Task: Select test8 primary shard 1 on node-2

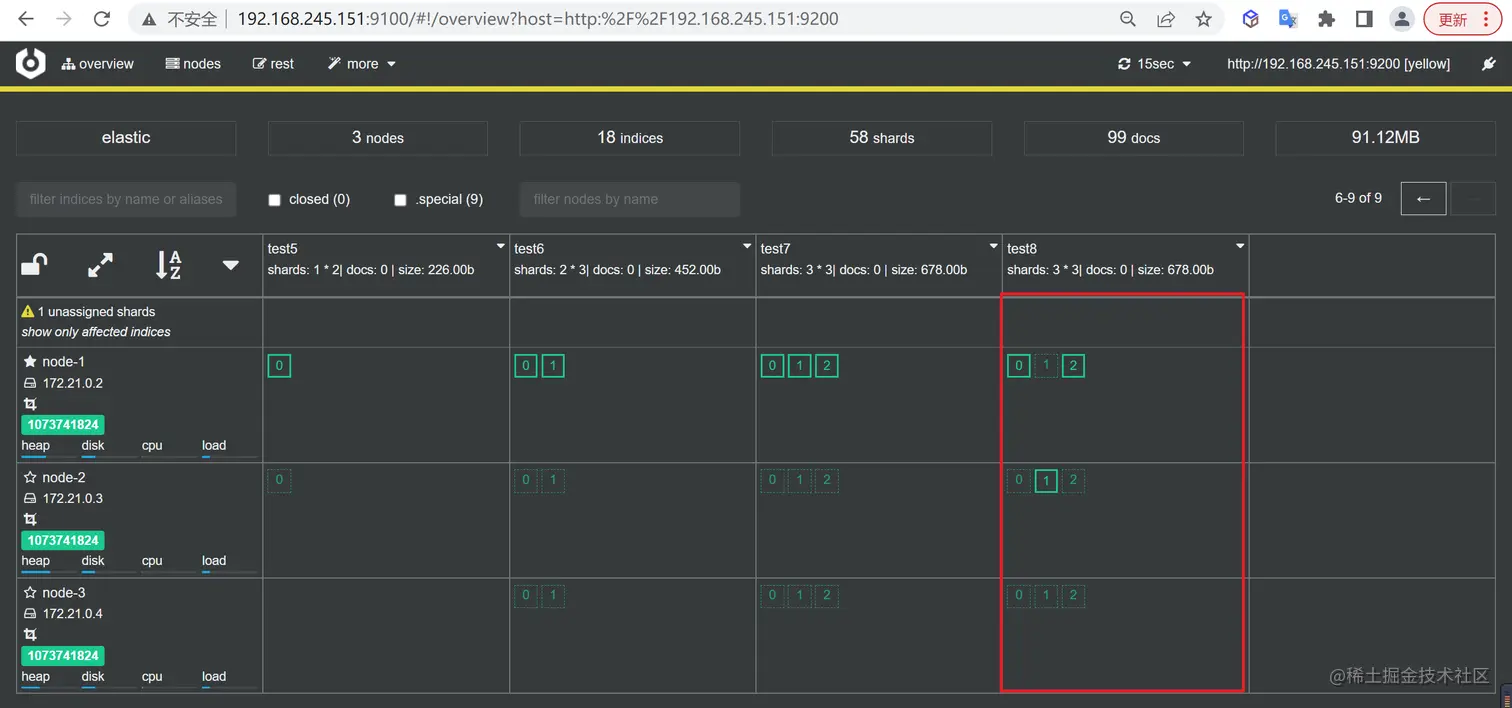Action: (x=1046, y=481)
